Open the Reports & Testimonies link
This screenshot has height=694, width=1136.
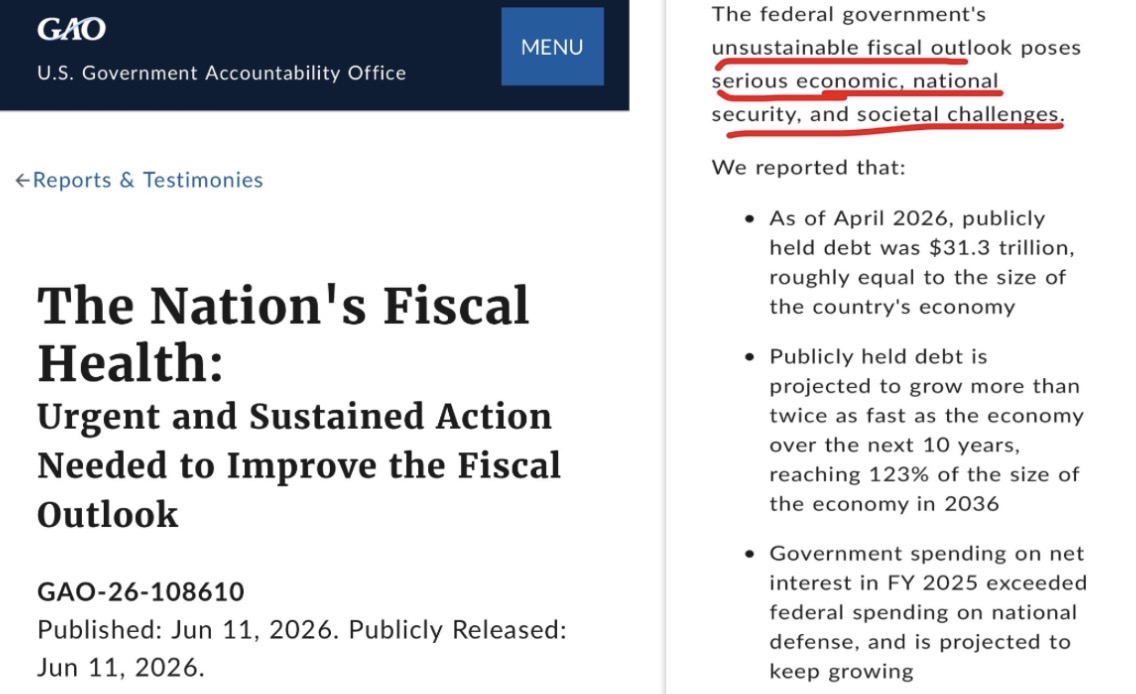tap(148, 180)
